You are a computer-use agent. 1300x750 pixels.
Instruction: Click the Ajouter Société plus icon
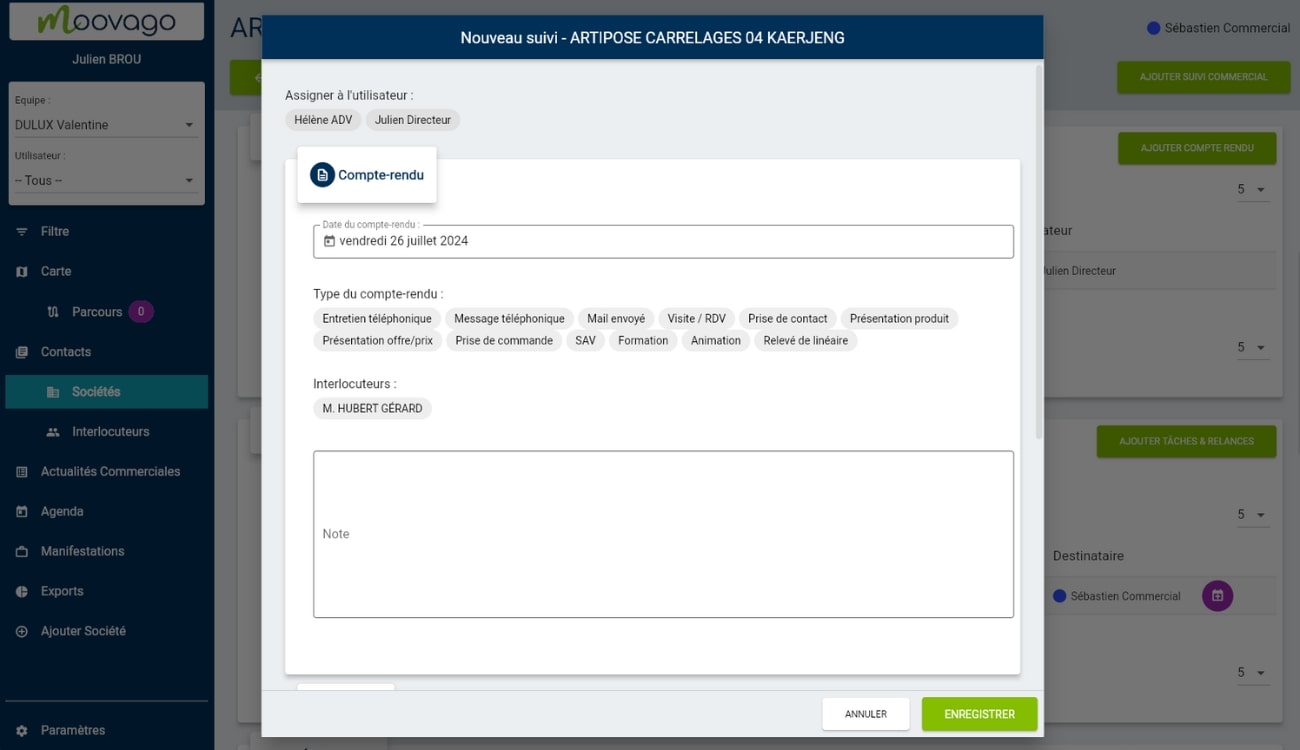pyautogui.click(x=22, y=632)
